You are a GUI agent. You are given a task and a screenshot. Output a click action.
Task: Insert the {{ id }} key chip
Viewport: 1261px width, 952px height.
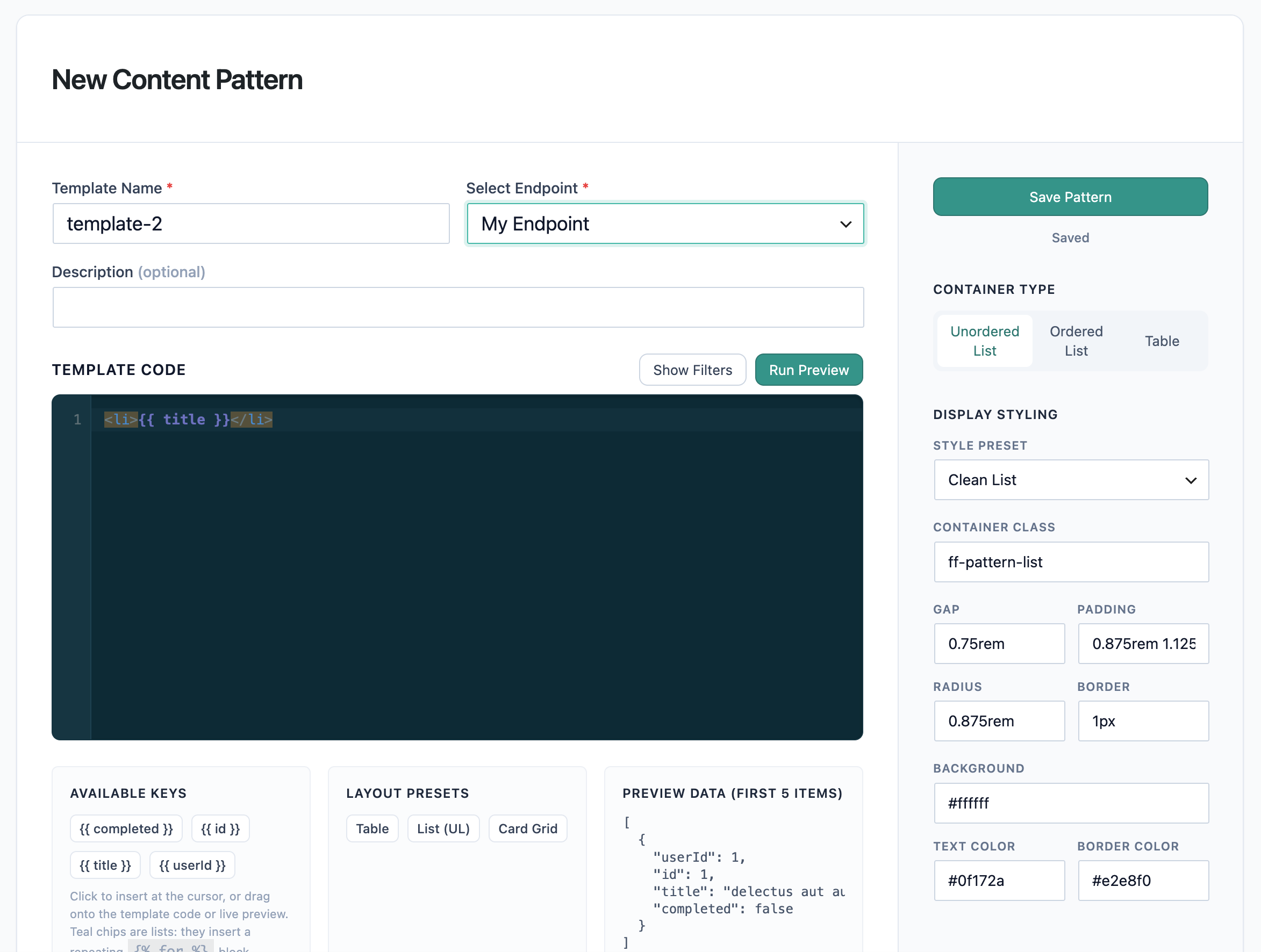(220, 828)
